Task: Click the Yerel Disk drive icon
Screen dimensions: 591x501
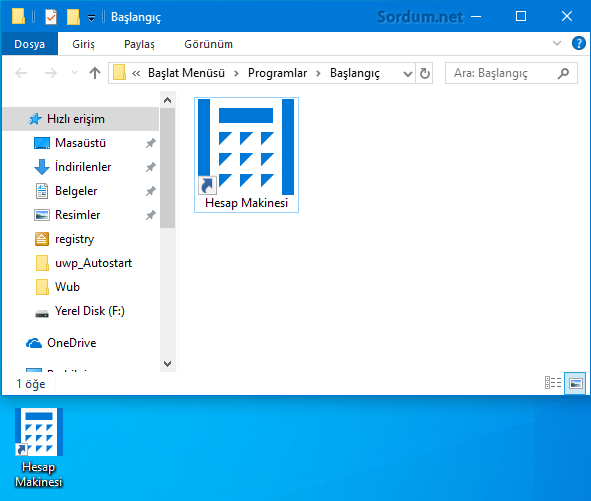Action: [x=42, y=313]
